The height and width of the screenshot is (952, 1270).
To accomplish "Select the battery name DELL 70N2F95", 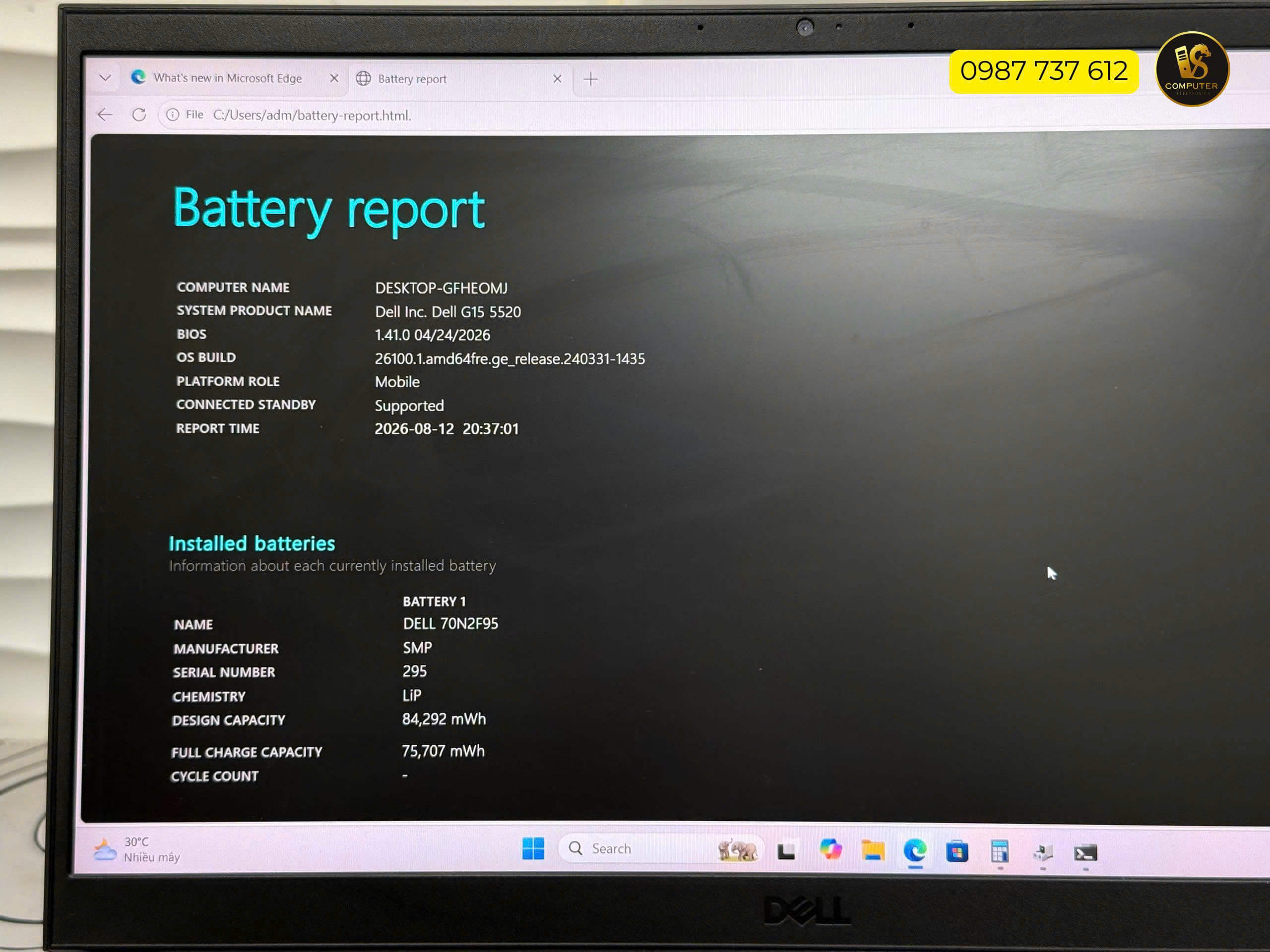I will 450,624.
